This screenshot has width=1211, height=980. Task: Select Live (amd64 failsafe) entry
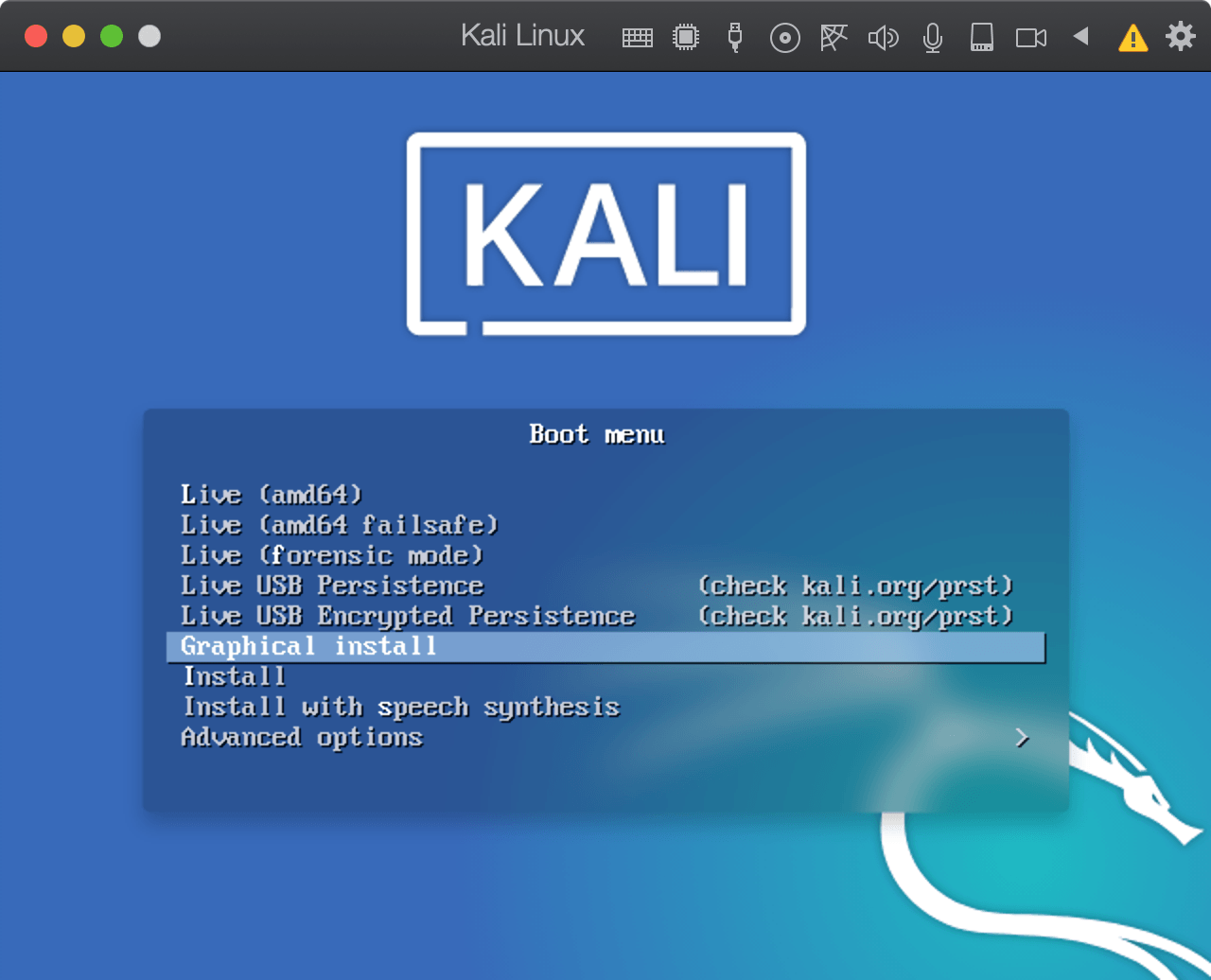click(605, 525)
